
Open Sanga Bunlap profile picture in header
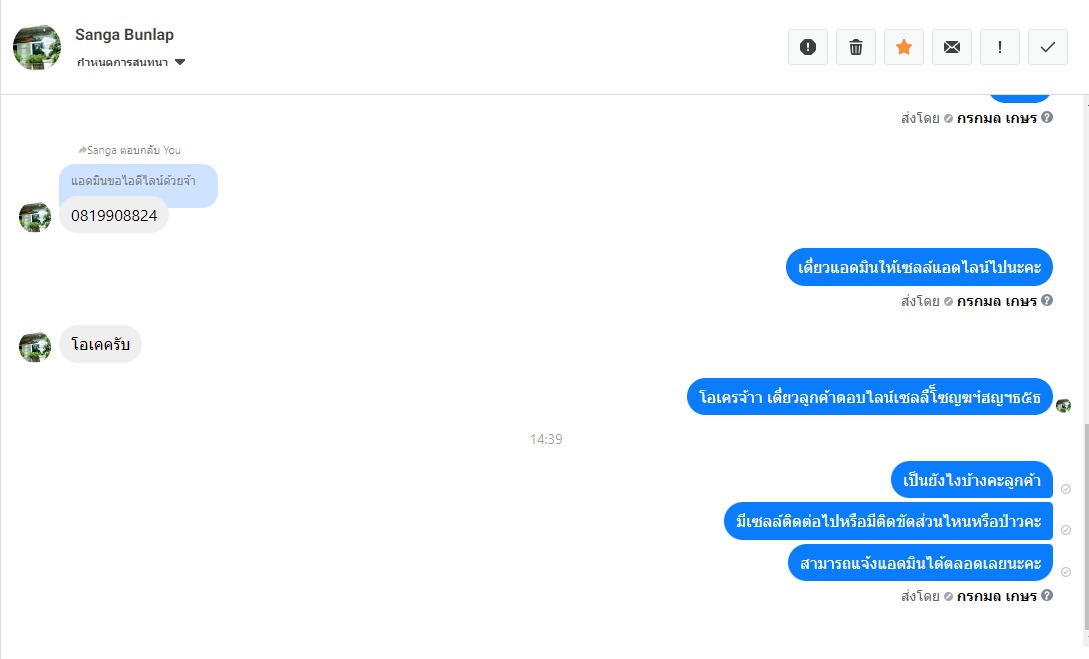pos(37,47)
